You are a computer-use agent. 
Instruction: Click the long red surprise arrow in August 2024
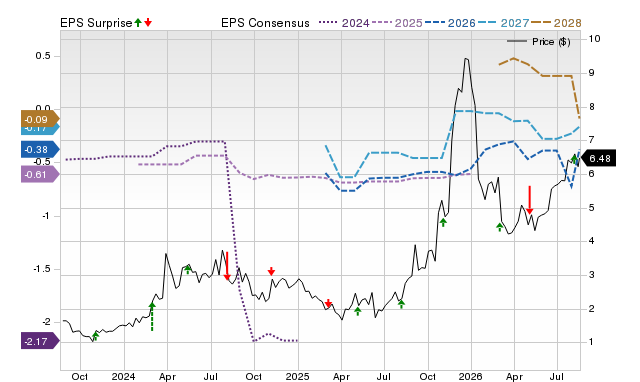coord(227,266)
